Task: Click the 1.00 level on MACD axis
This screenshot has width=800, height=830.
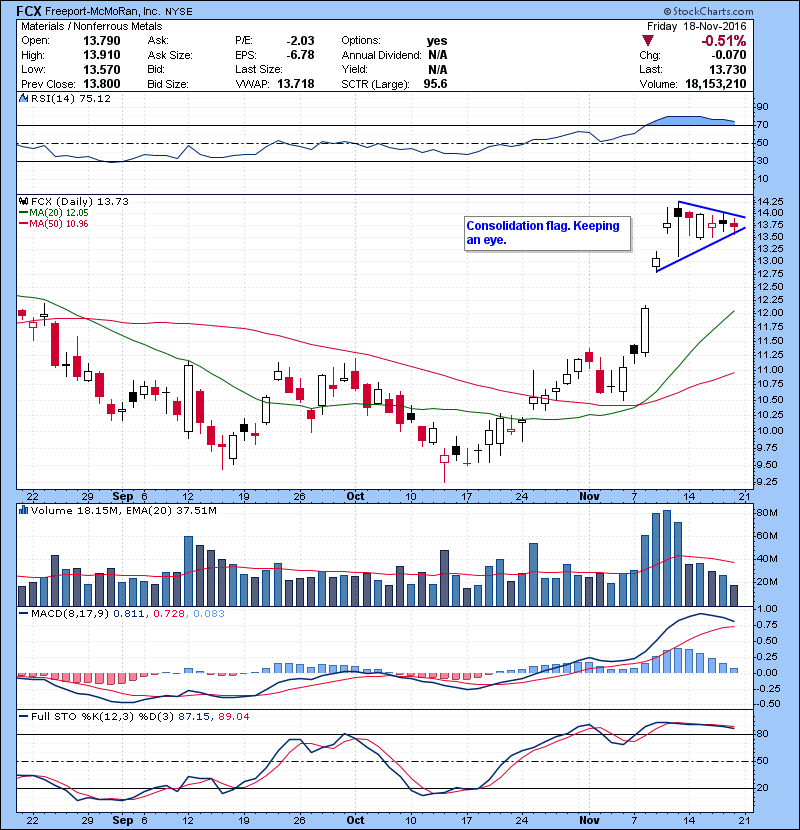Action: click(768, 609)
